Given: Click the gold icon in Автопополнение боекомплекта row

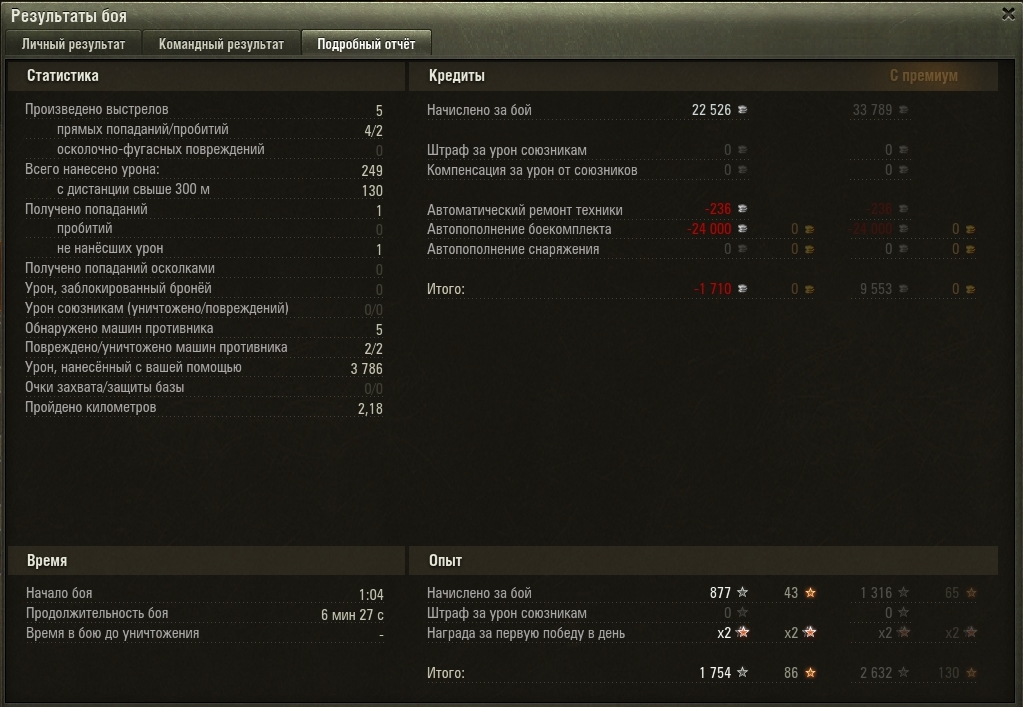Looking at the screenshot, I should point(810,229).
